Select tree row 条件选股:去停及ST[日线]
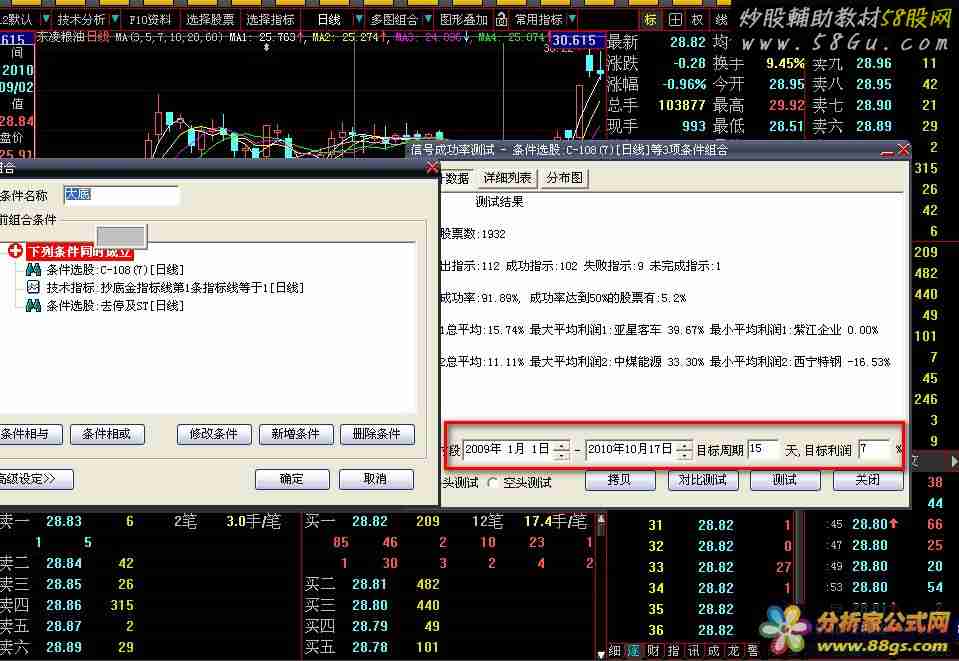 click(x=115, y=305)
